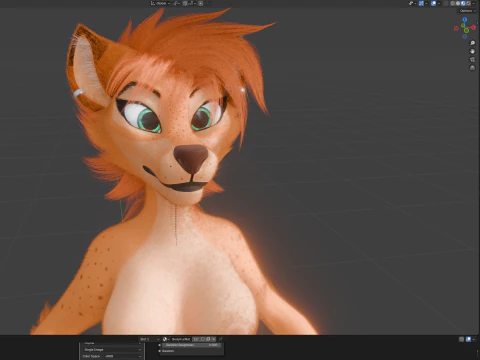480x360 pixels.
Task: Switch to rendered viewport shading
Action: [469, 3]
